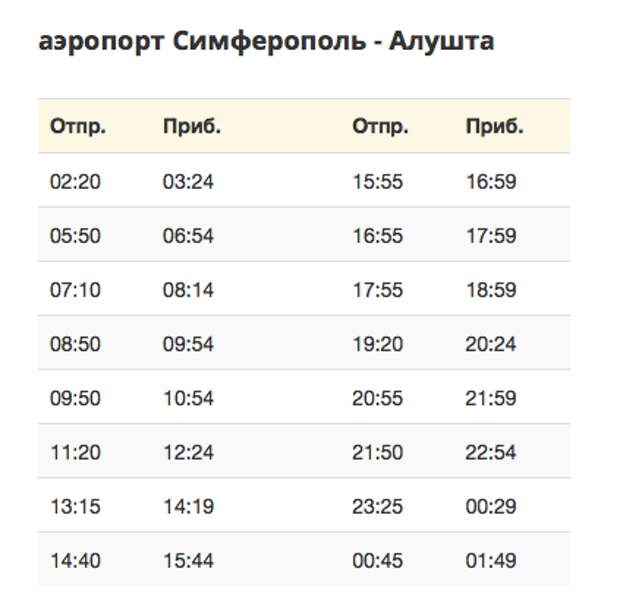Pick the 17:55 departure cell
Viewport: 620px width, 600px height.
(378, 290)
